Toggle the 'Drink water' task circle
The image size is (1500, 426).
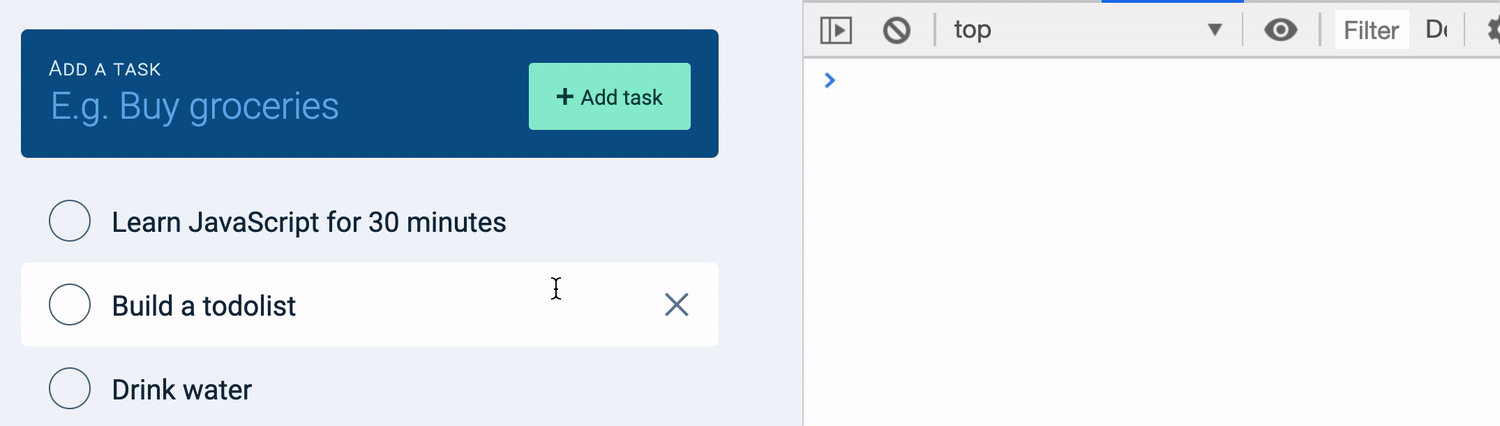[x=70, y=389]
